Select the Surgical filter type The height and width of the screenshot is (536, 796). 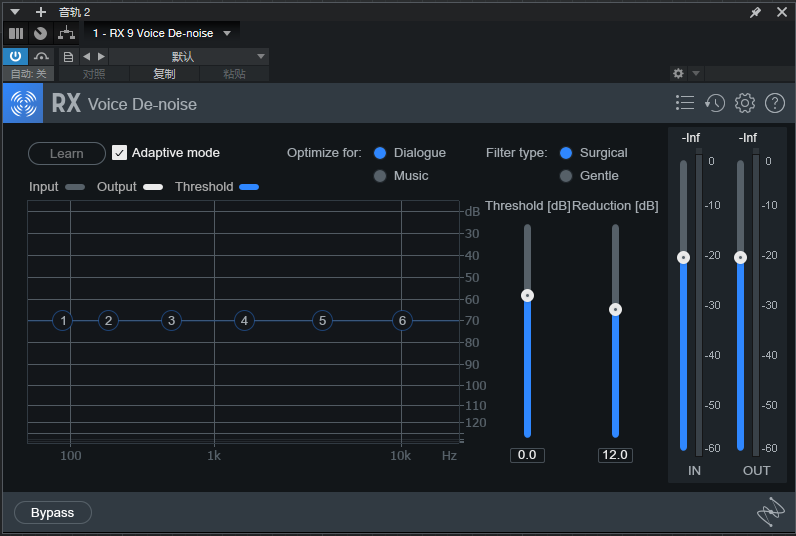(566, 153)
